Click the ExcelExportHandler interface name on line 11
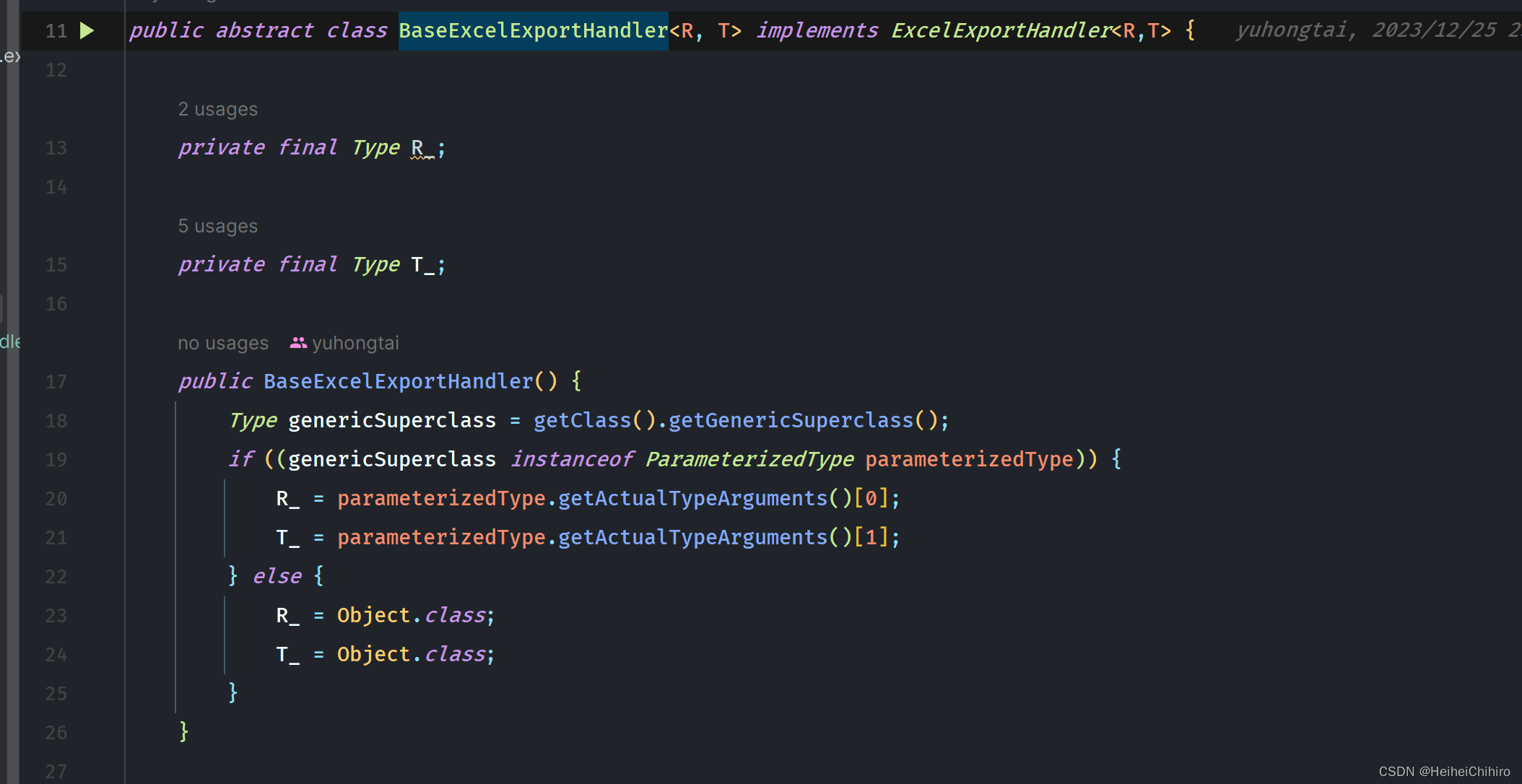 1001,31
